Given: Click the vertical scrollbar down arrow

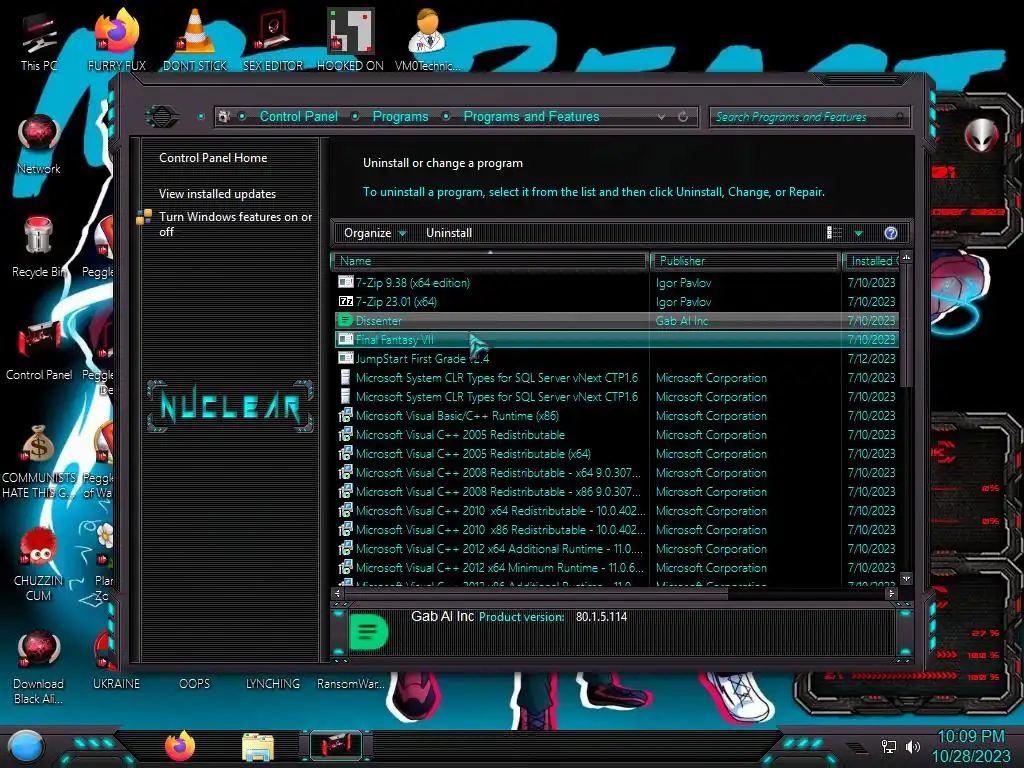Looking at the screenshot, I should (x=906, y=579).
